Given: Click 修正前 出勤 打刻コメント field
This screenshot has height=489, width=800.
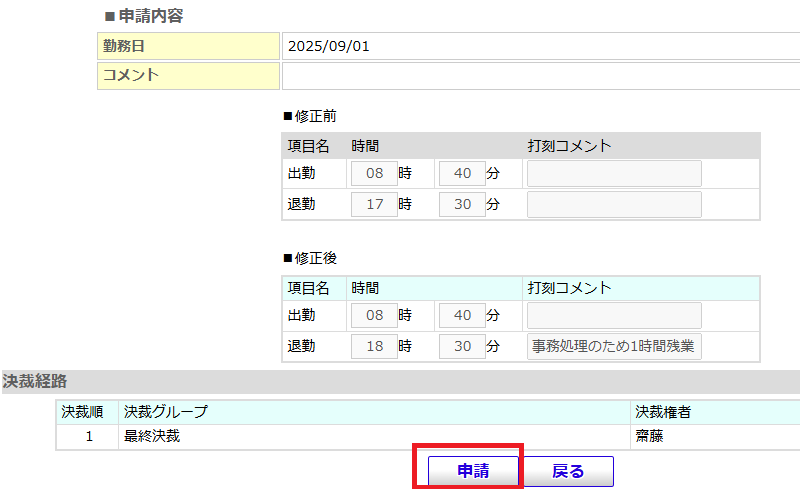Looking at the screenshot, I should 614,174.
